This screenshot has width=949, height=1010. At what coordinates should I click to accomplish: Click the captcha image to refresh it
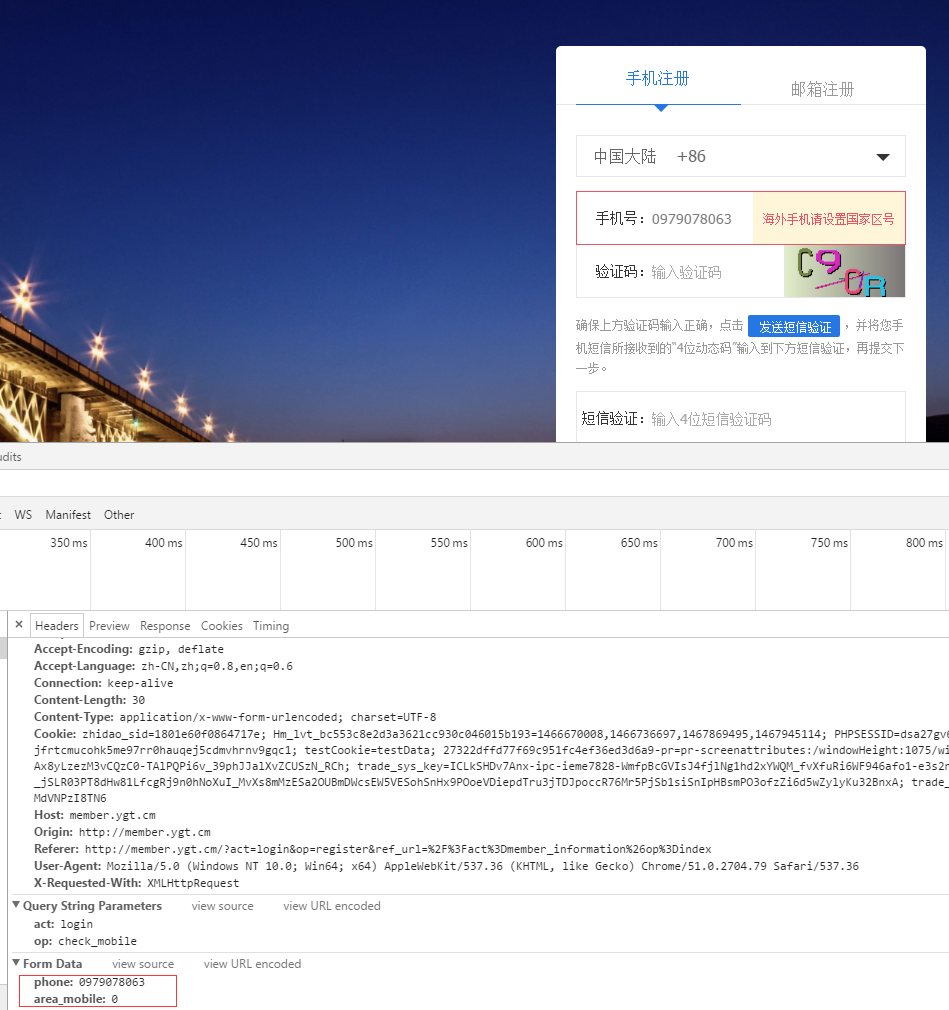(844, 271)
